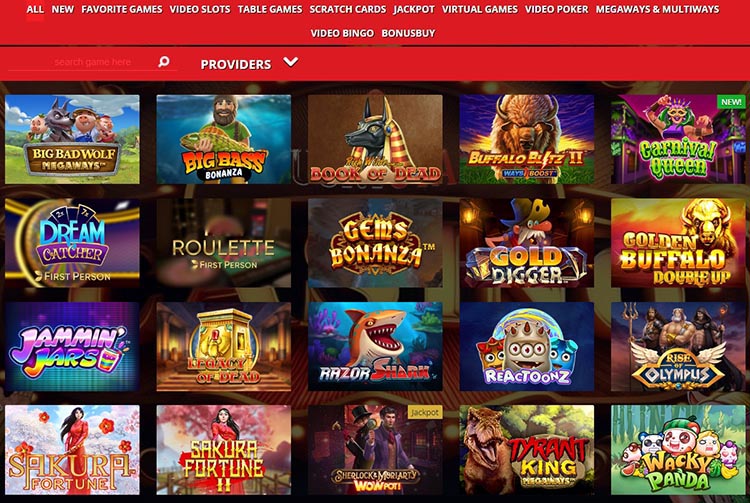
Task: Open the Jackpot games category
Action: [x=414, y=9]
